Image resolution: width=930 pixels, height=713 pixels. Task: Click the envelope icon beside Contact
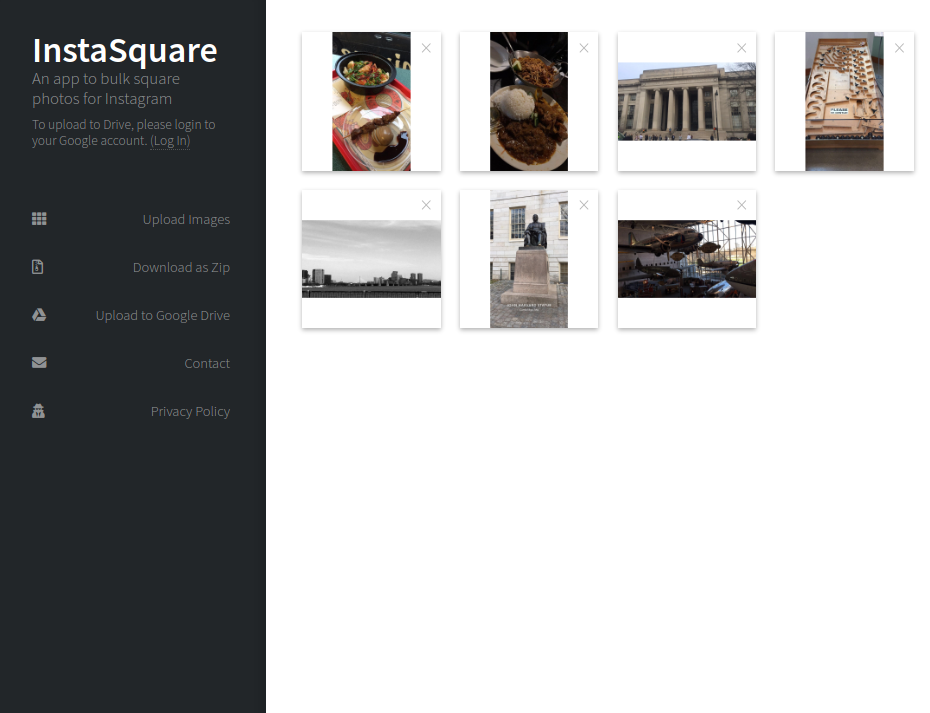(39, 362)
